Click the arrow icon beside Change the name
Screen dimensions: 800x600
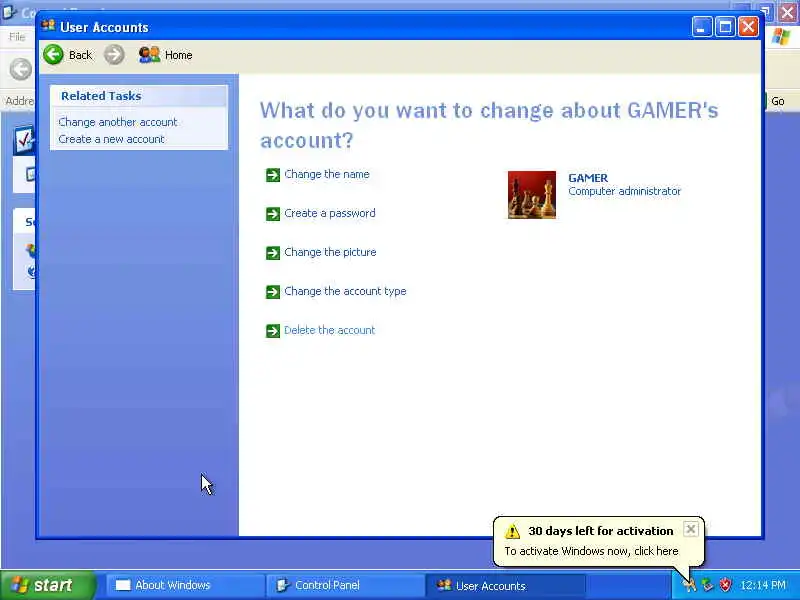click(x=273, y=175)
